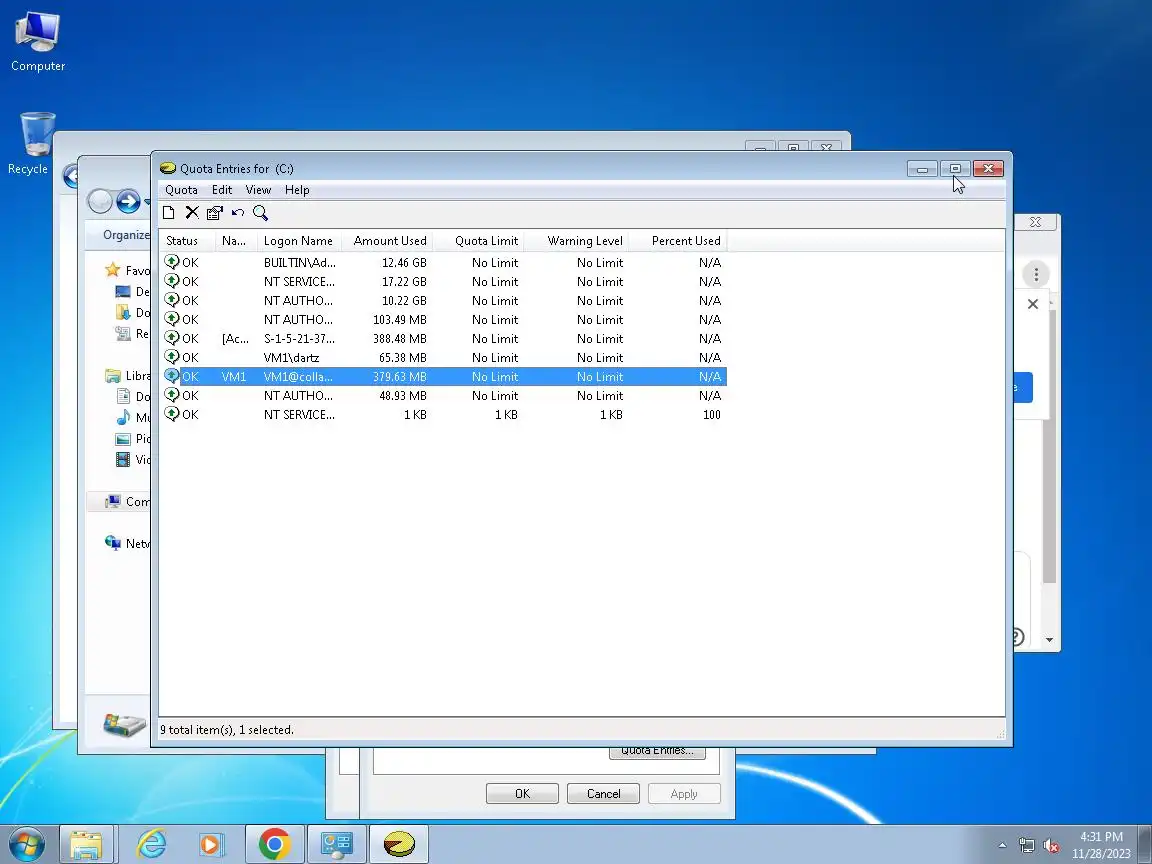Sort by the Quota Limit column header
This screenshot has height=864, width=1152.
point(478,241)
